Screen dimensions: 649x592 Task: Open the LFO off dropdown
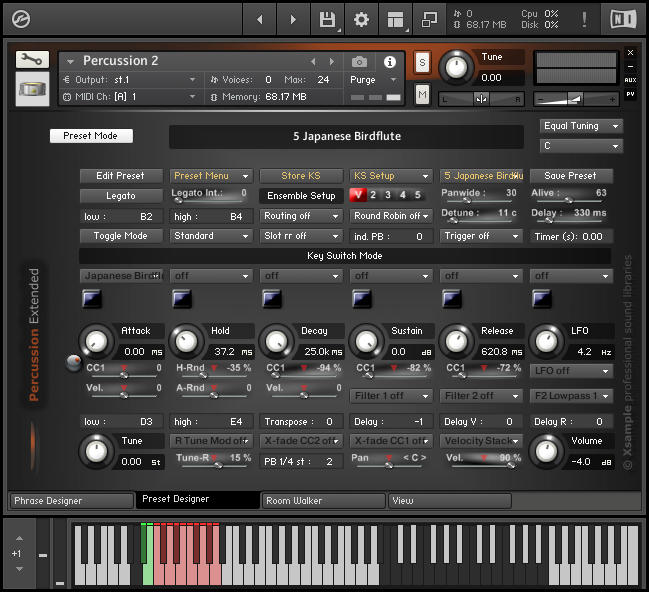571,371
